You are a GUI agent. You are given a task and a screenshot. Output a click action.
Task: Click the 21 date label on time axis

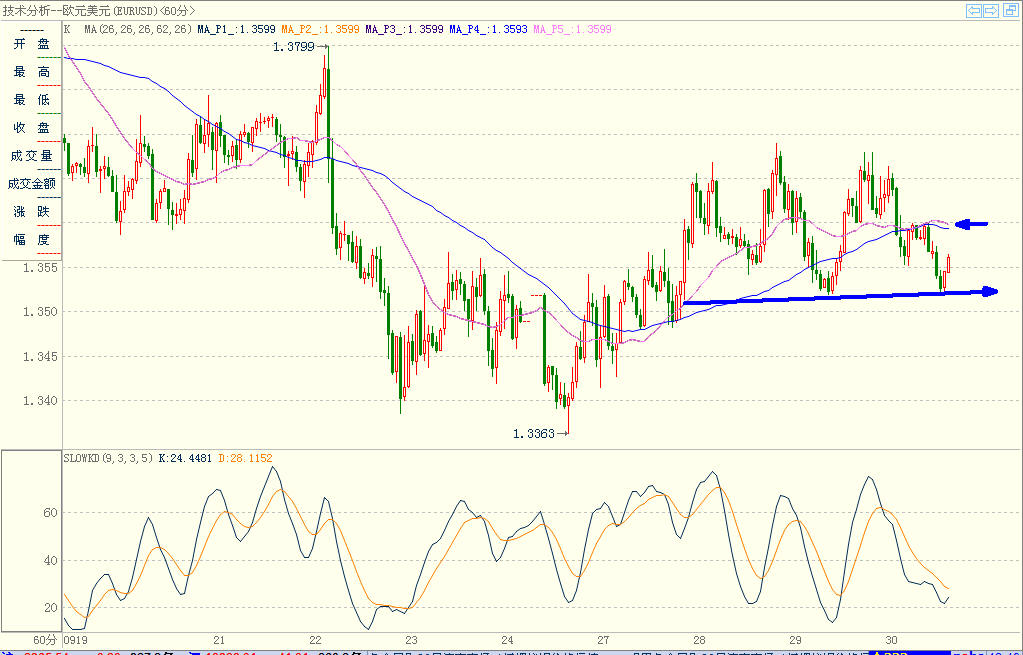click(x=219, y=641)
